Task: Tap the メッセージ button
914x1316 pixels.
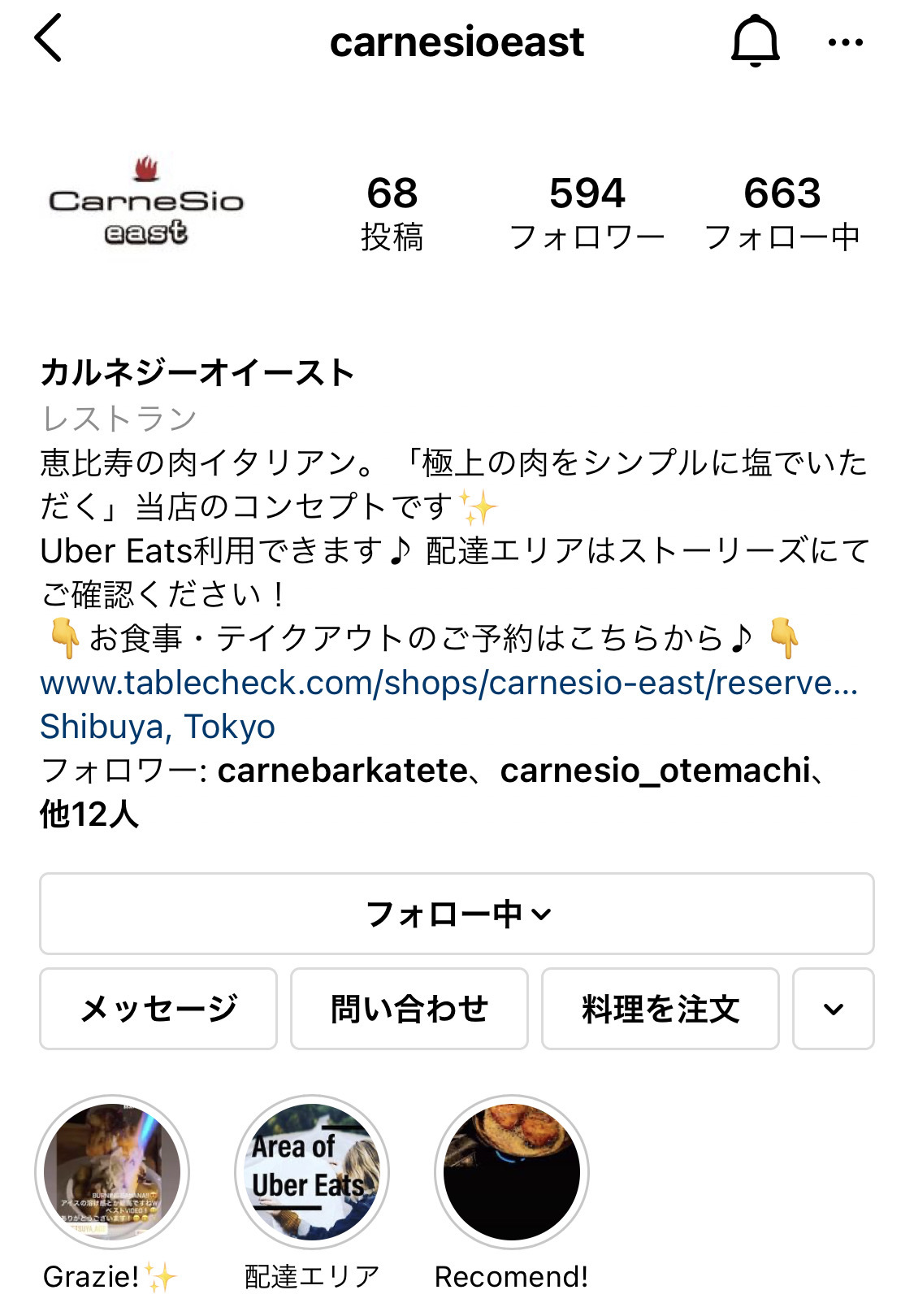Action: 158,1009
